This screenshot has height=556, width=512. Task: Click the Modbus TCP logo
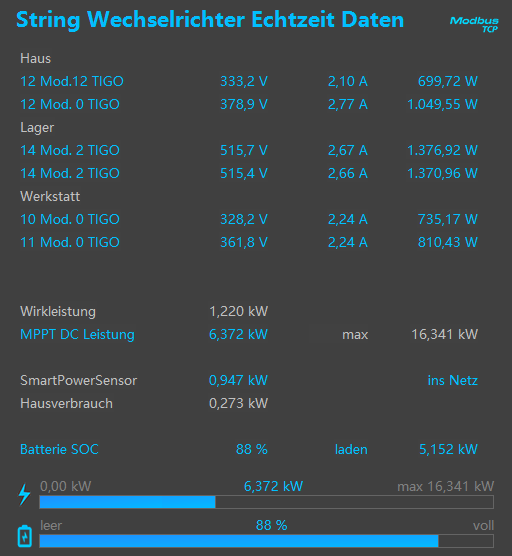[x=474, y=24]
